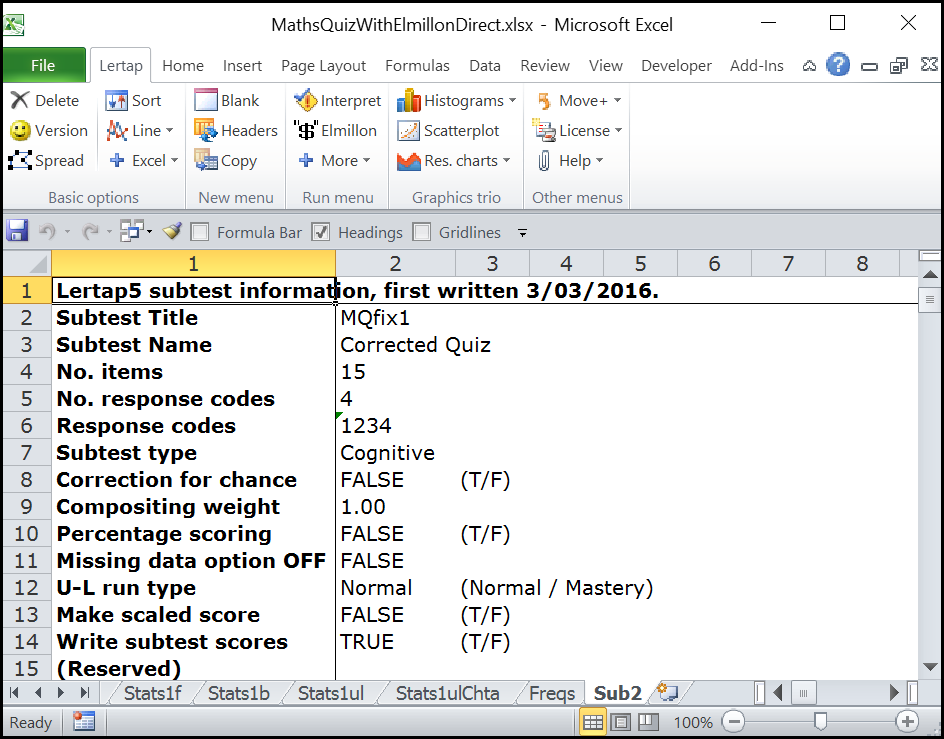This screenshot has height=739, width=944.
Task: Click the Version smiley icon
Action: coord(20,130)
